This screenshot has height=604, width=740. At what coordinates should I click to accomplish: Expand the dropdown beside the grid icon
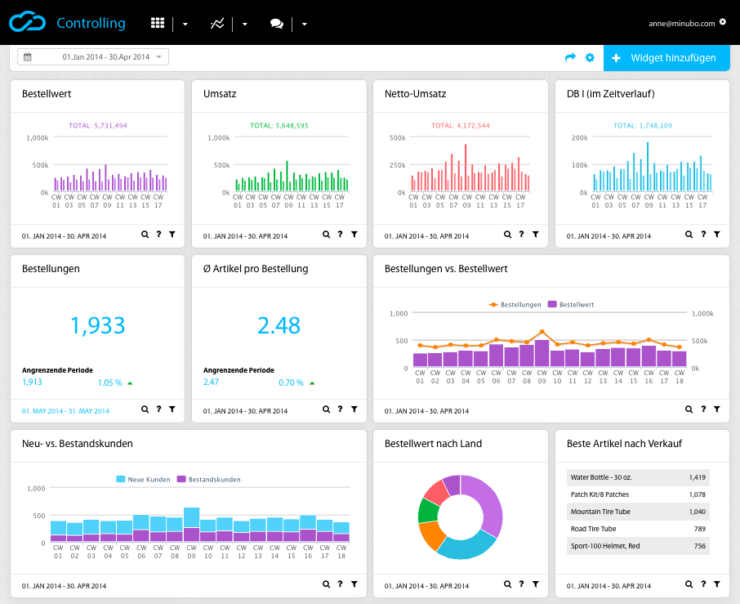pyautogui.click(x=185, y=24)
